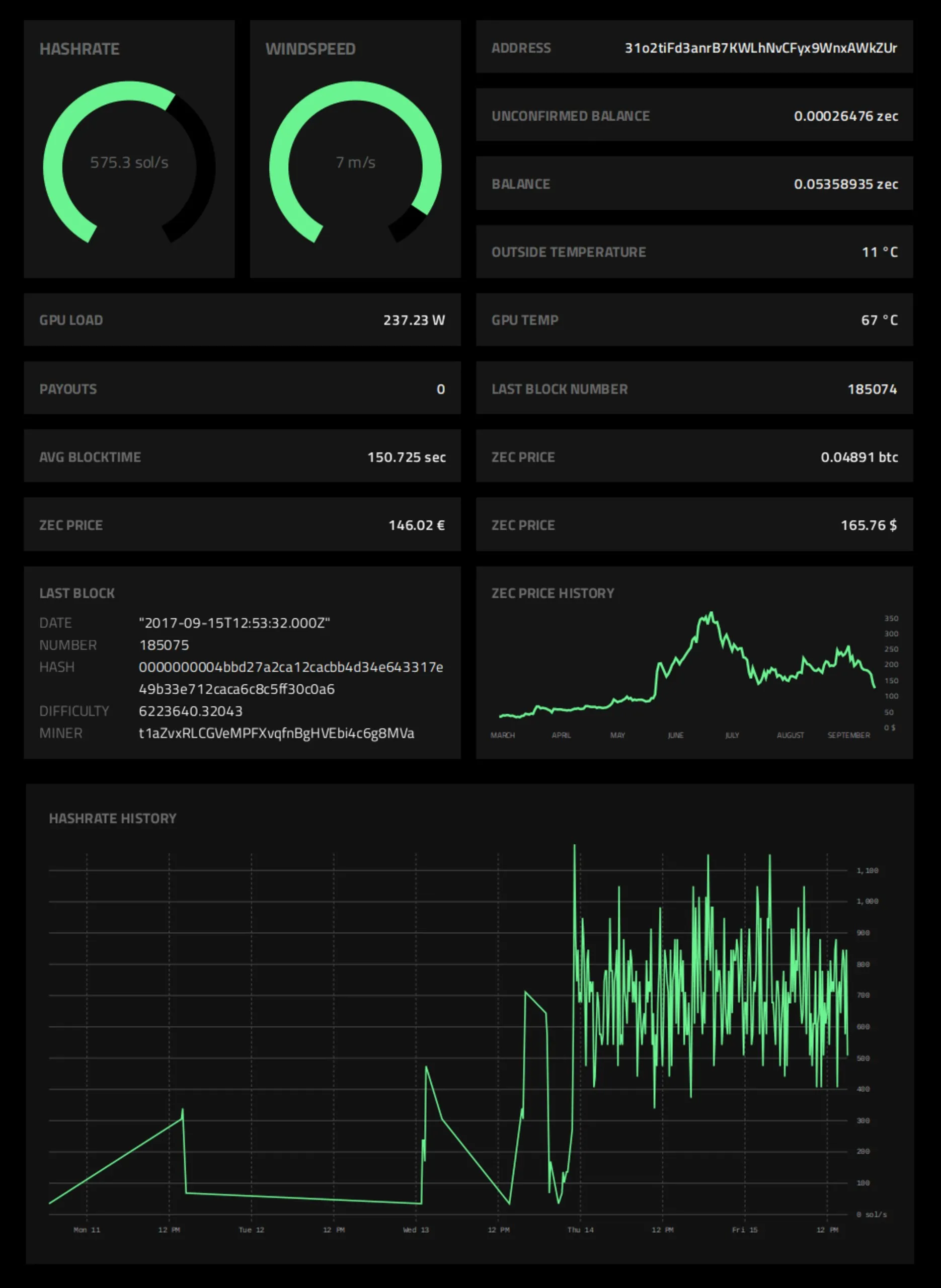Click the 1,100 tick on hashrate y-axis
Viewport: 941px width, 1288px height.
point(867,870)
